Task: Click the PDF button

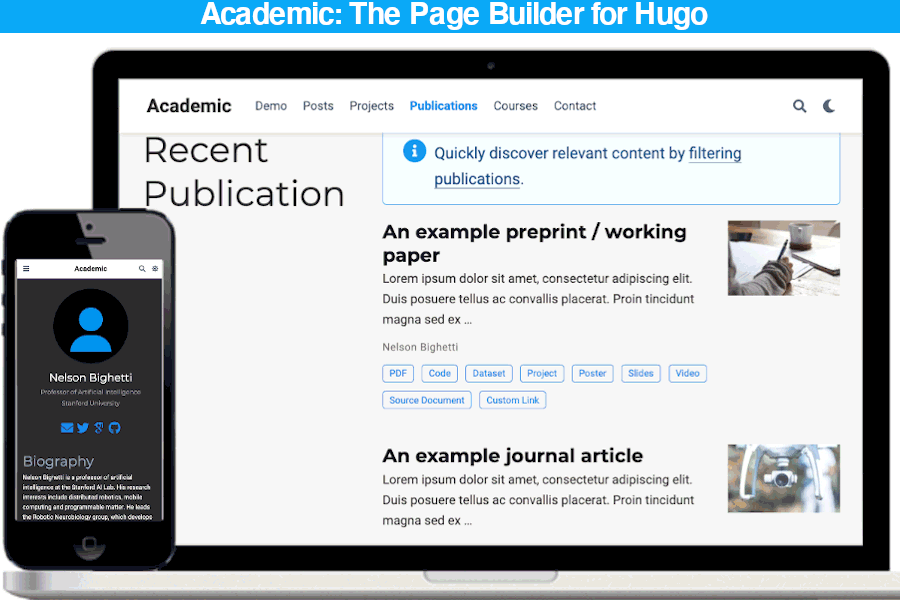Action: tap(398, 373)
